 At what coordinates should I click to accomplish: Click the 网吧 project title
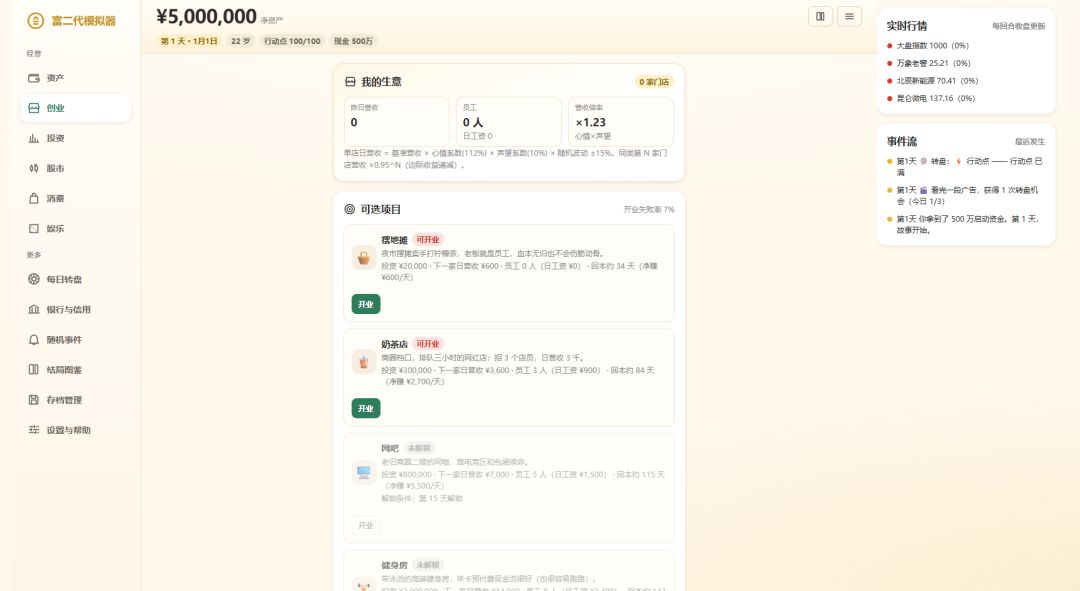390,448
